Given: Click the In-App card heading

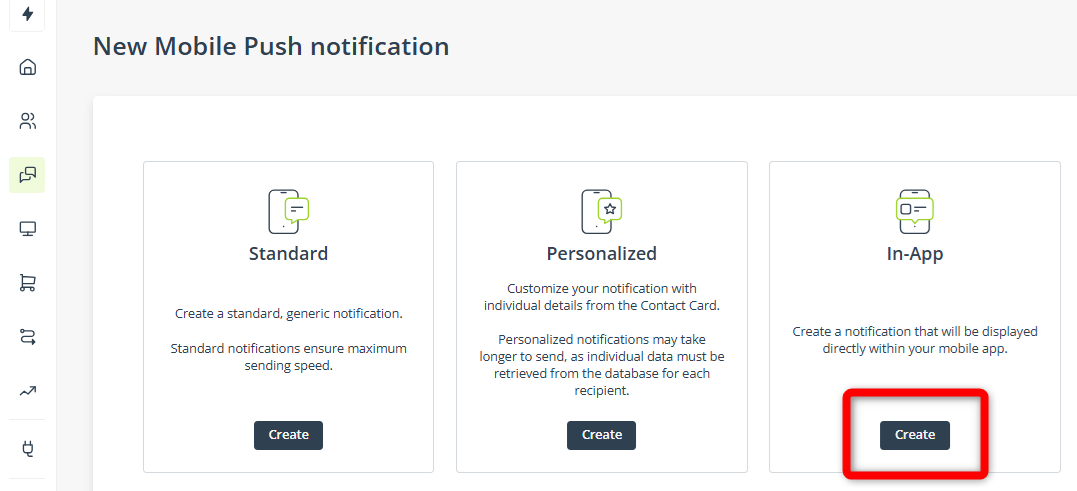Looking at the screenshot, I should 915,253.
